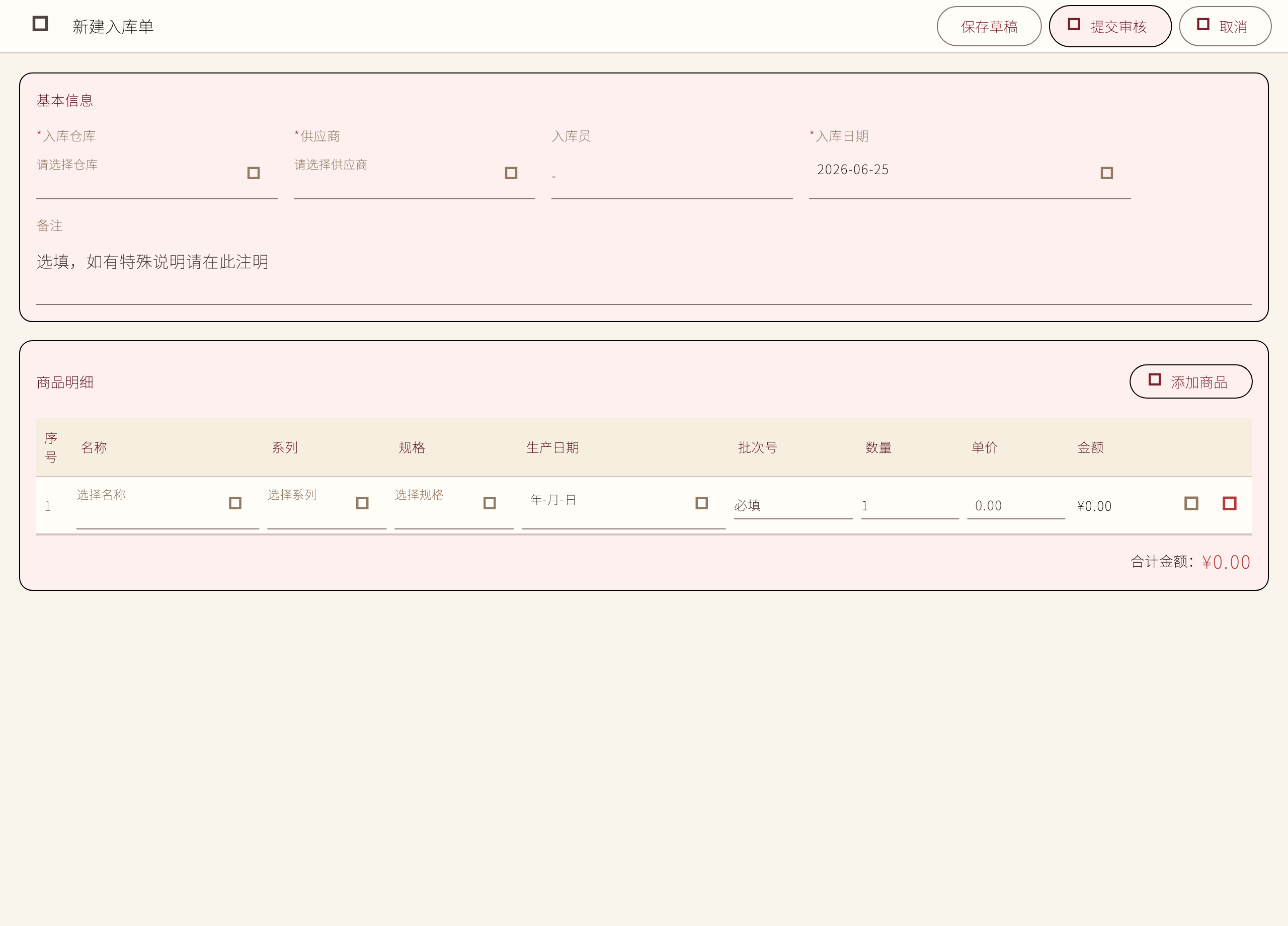Screen dimensions: 1288x926
Task: Save the form with 保存草稿
Action: tap(989, 26)
